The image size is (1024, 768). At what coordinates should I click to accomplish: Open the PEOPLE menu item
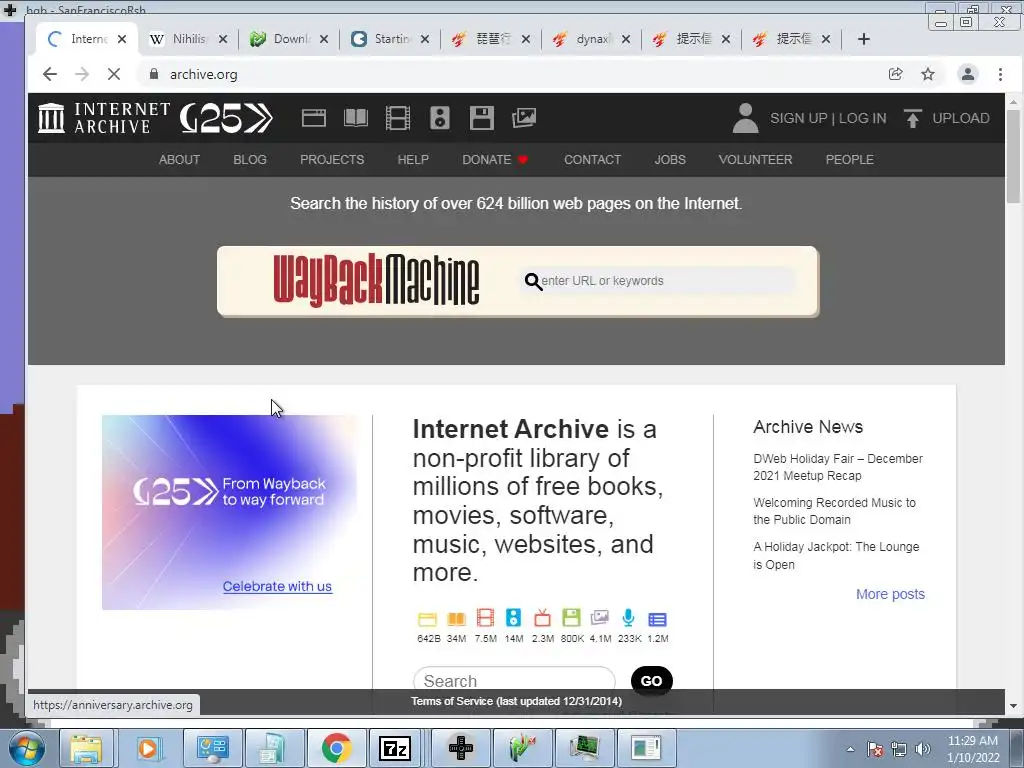[x=850, y=160]
